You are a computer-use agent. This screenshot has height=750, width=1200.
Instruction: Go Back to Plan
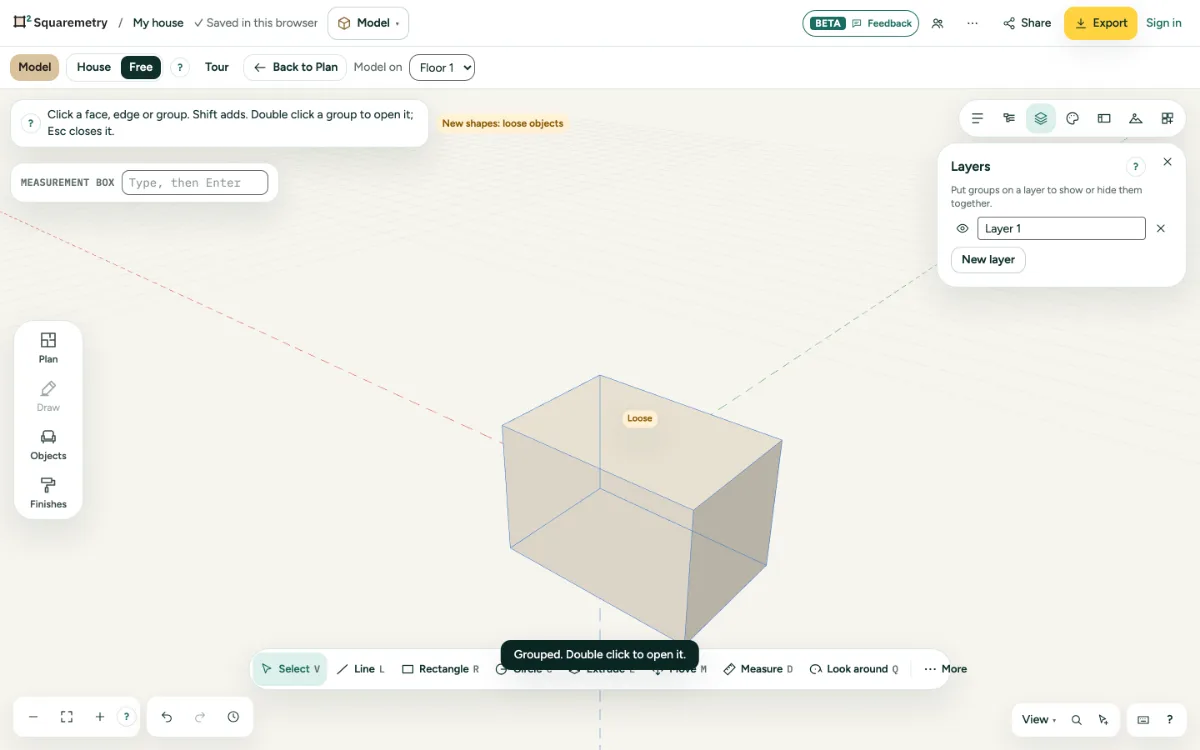pyautogui.click(x=295, y=67)
